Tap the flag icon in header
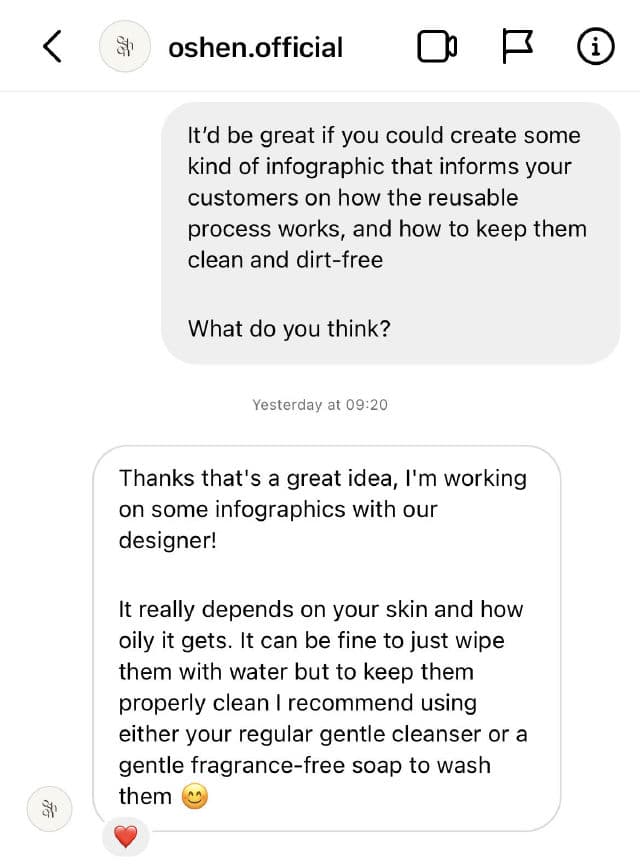Viewport: 640px width, 865px height. click(x=516, y=47)
